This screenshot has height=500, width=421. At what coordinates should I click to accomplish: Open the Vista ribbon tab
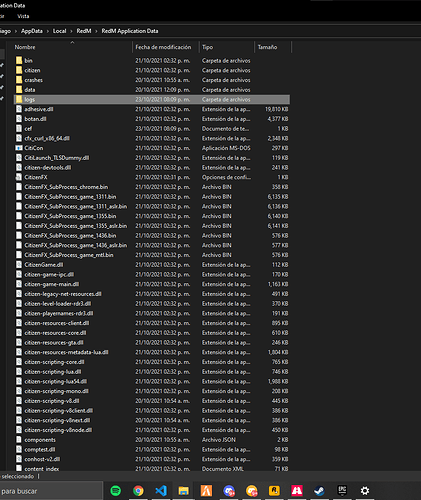[x=23, y=16]
